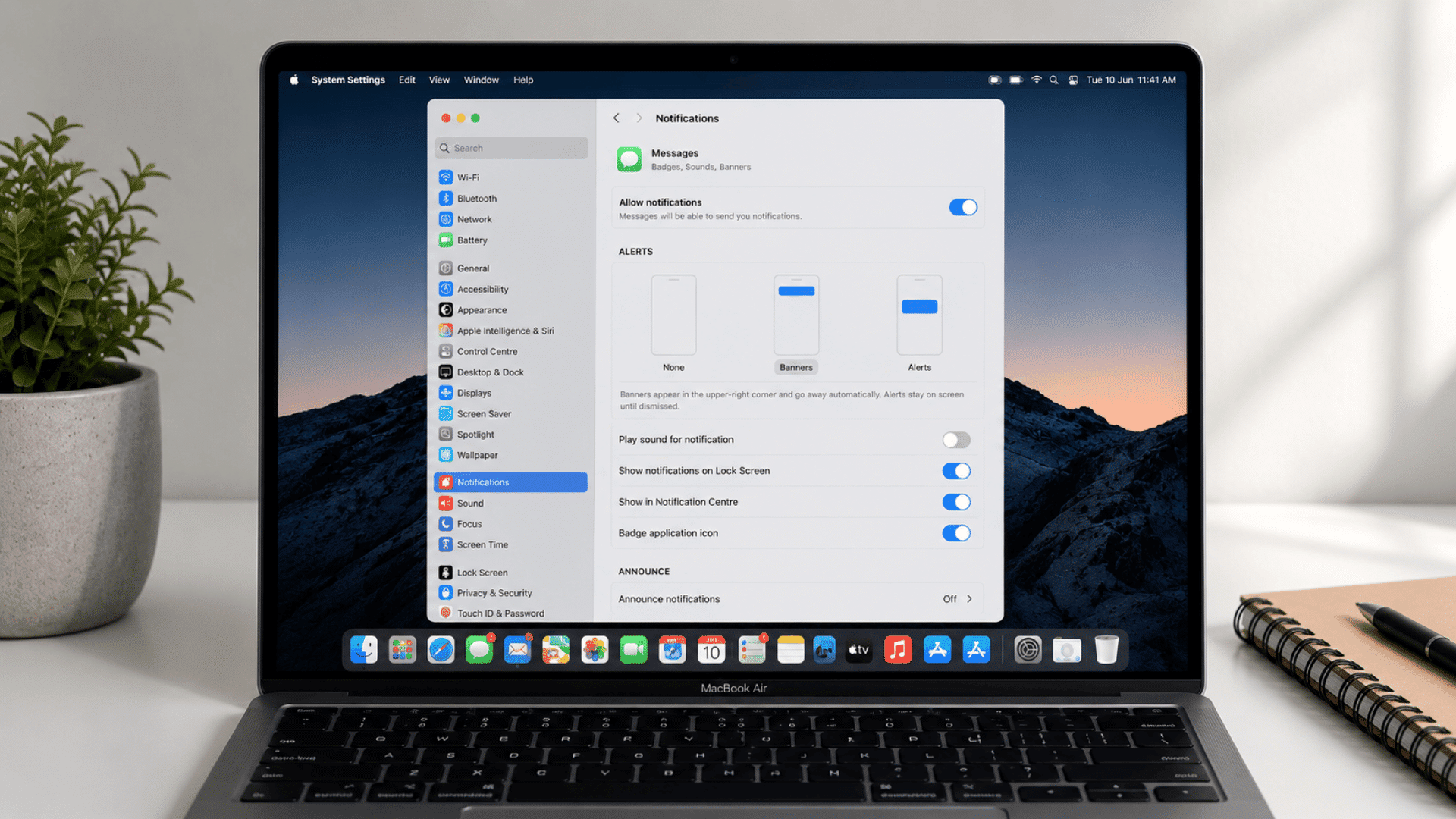
Task: Open Control Centre from menu bar
Action: click(1073, 80)
